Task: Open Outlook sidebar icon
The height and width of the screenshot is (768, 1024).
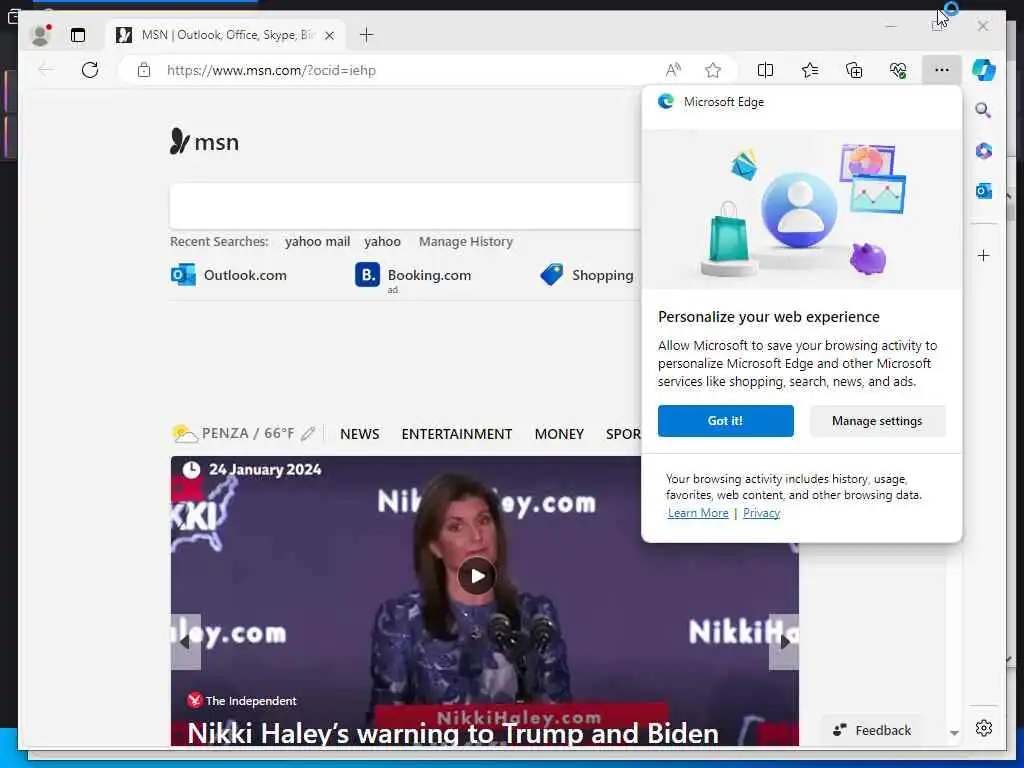Action: 984,191
